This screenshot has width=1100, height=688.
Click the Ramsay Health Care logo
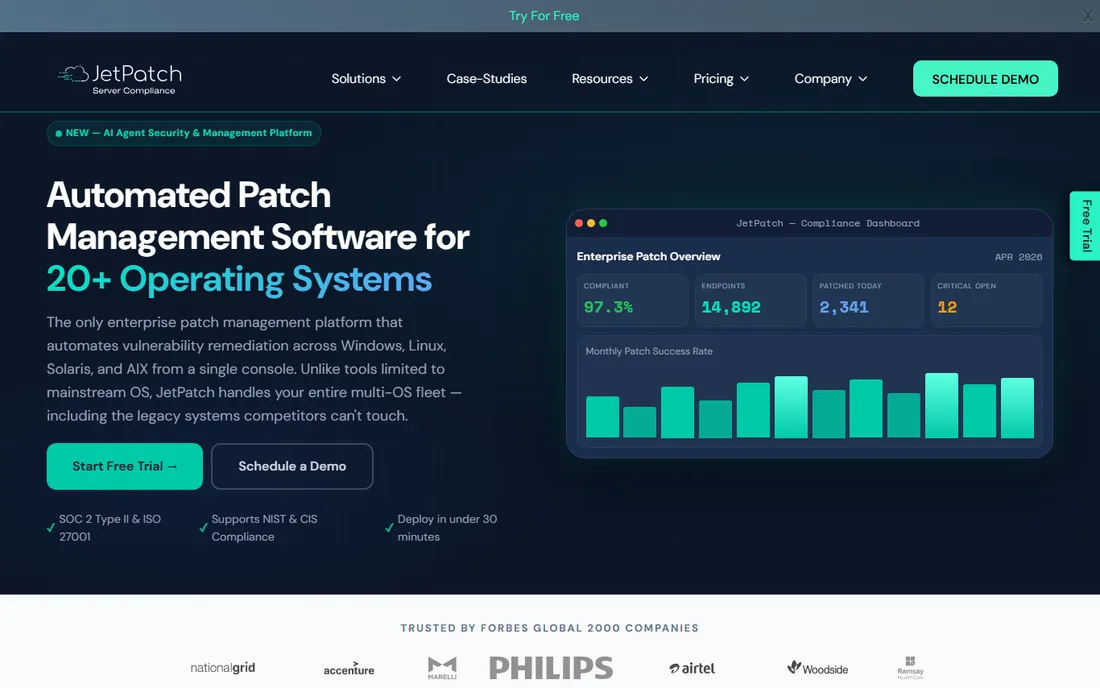(x=910, y=668)
